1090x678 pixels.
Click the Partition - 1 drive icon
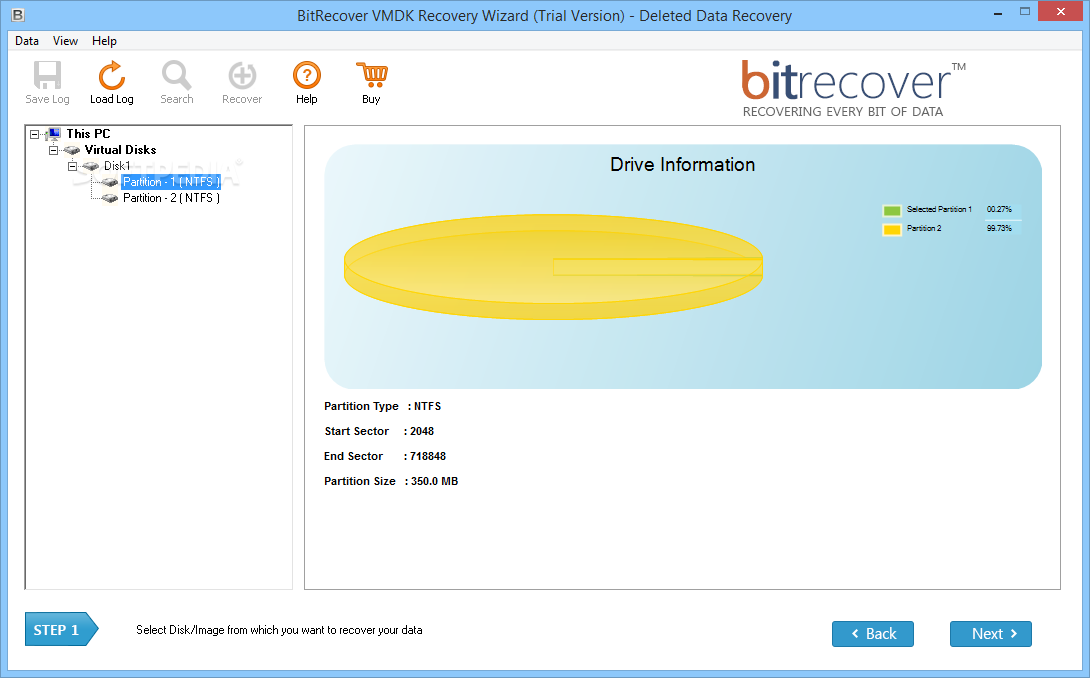coord(110,182)
